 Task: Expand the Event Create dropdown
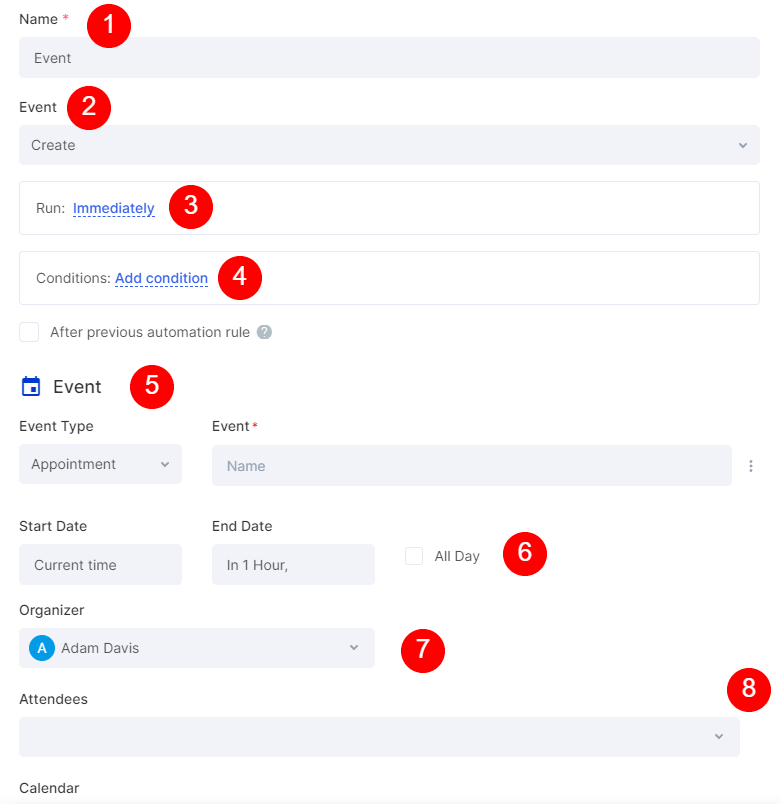389,145
